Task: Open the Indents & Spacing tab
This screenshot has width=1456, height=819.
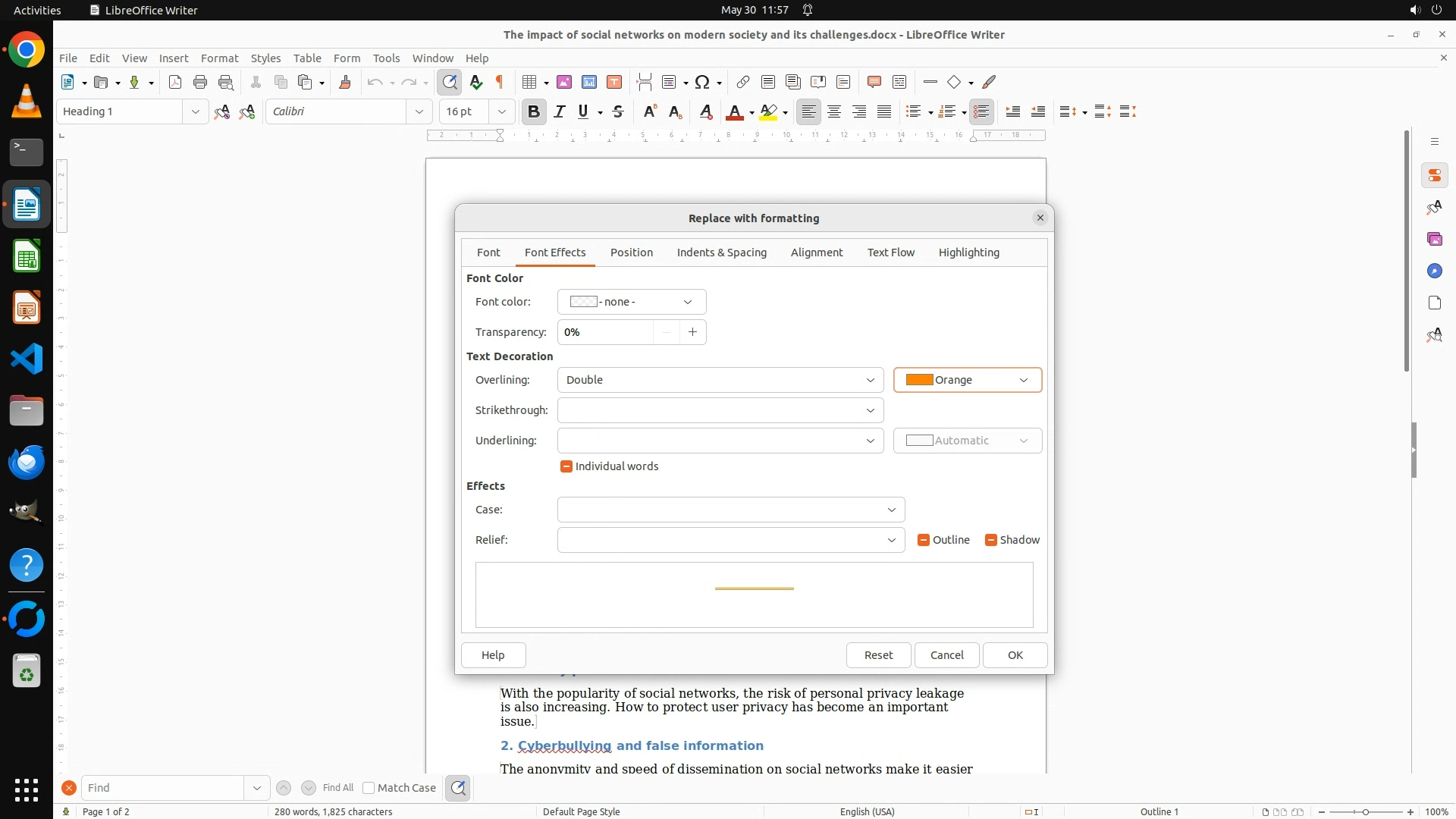Action: (721, 253)
